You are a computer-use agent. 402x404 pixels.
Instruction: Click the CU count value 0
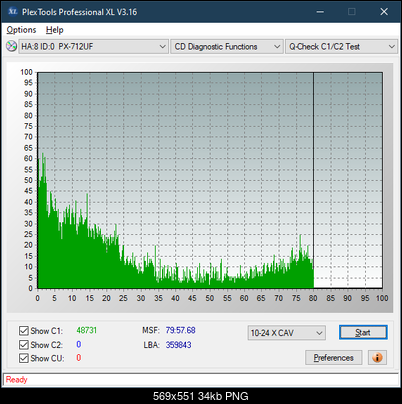[79, 358]
